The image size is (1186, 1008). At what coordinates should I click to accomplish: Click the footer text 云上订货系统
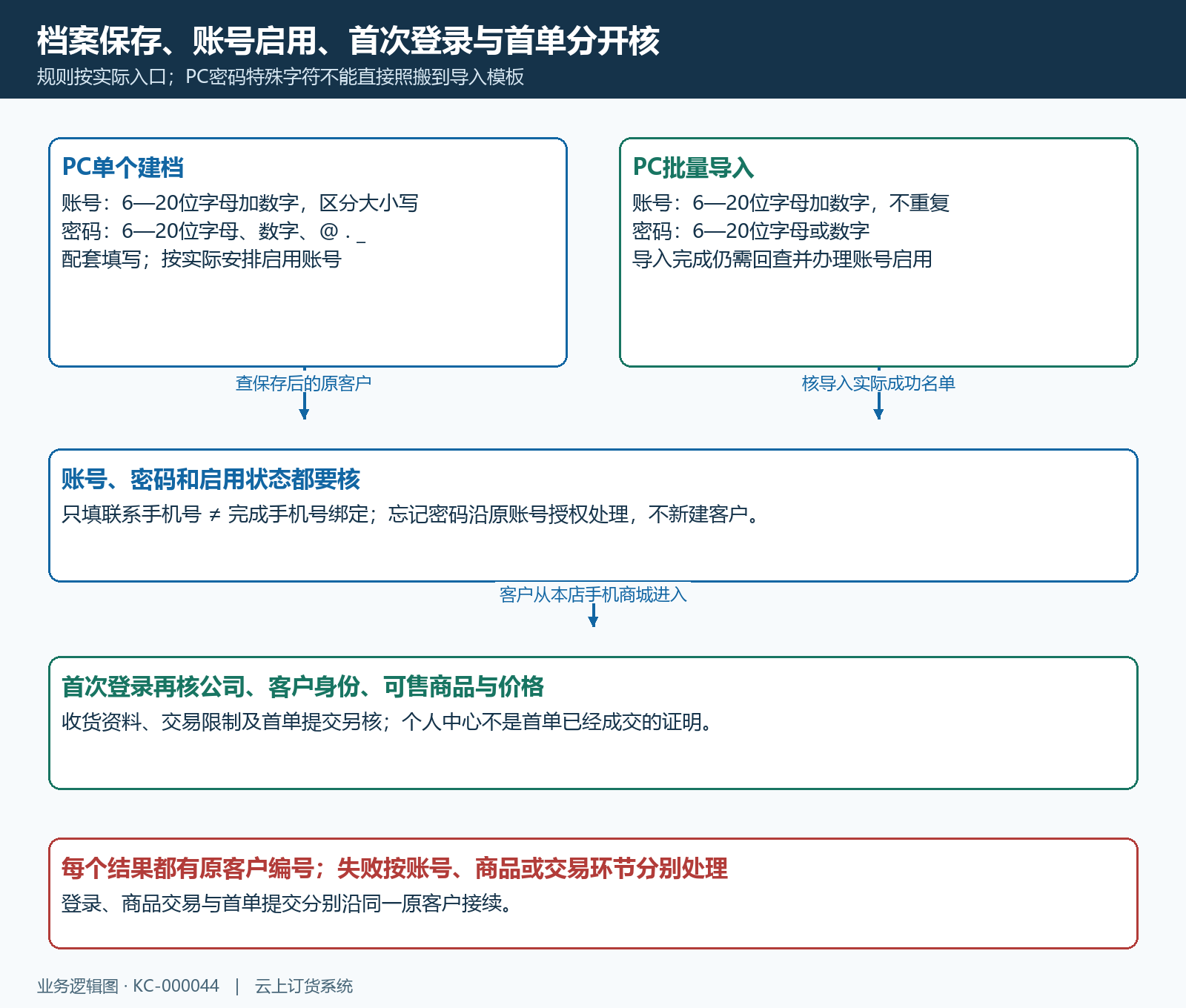tap(304, 987)
